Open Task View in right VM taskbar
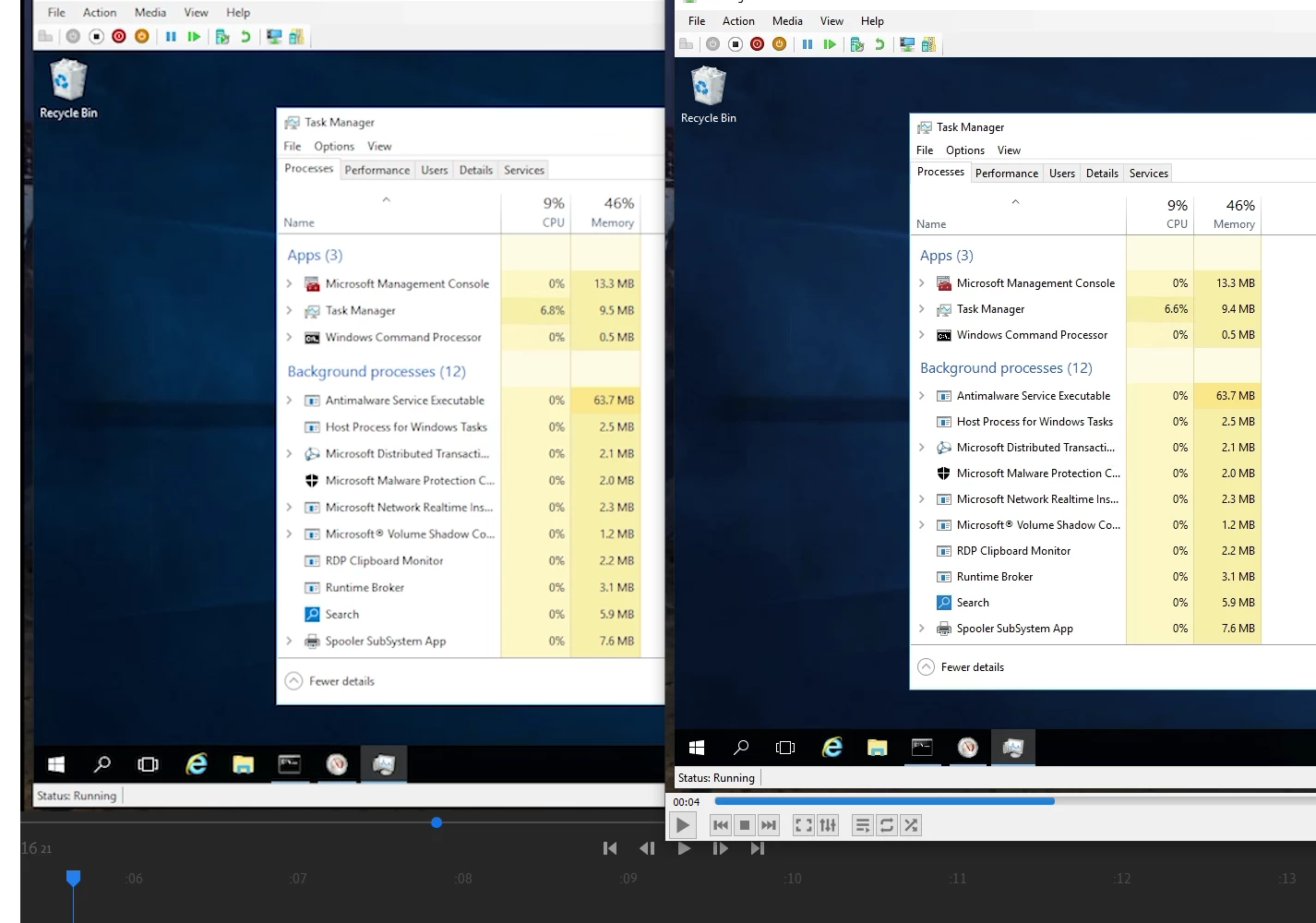 pos(785,748)
